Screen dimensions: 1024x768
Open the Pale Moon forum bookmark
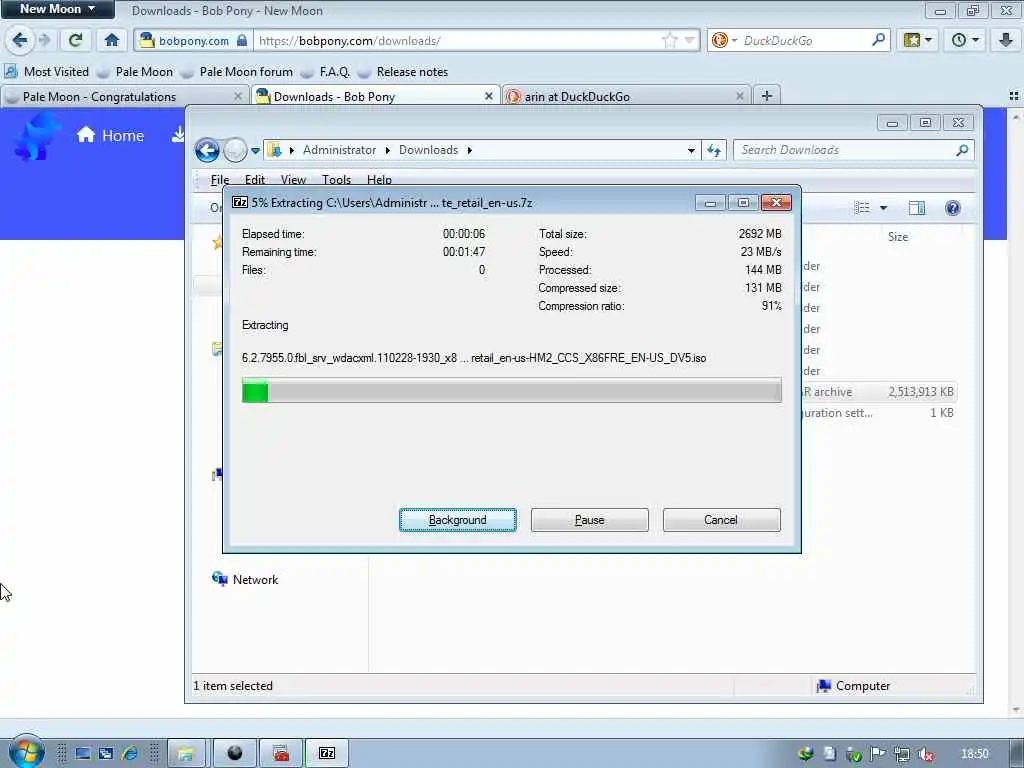tap(236, 72)
